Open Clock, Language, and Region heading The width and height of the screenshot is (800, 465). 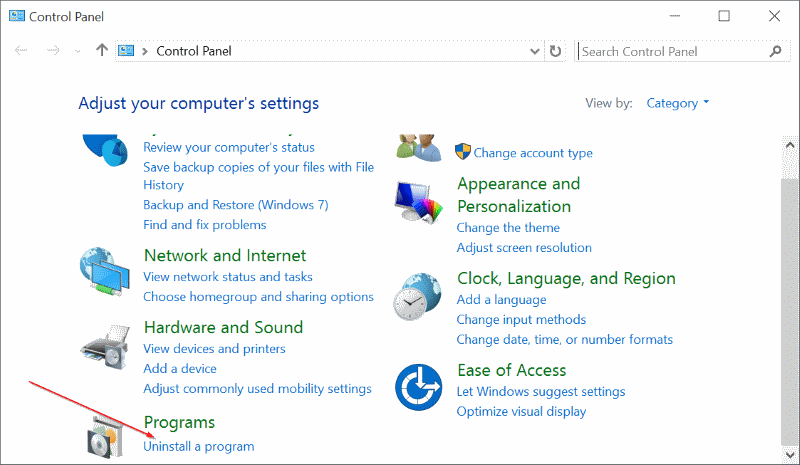click(566, 279)
